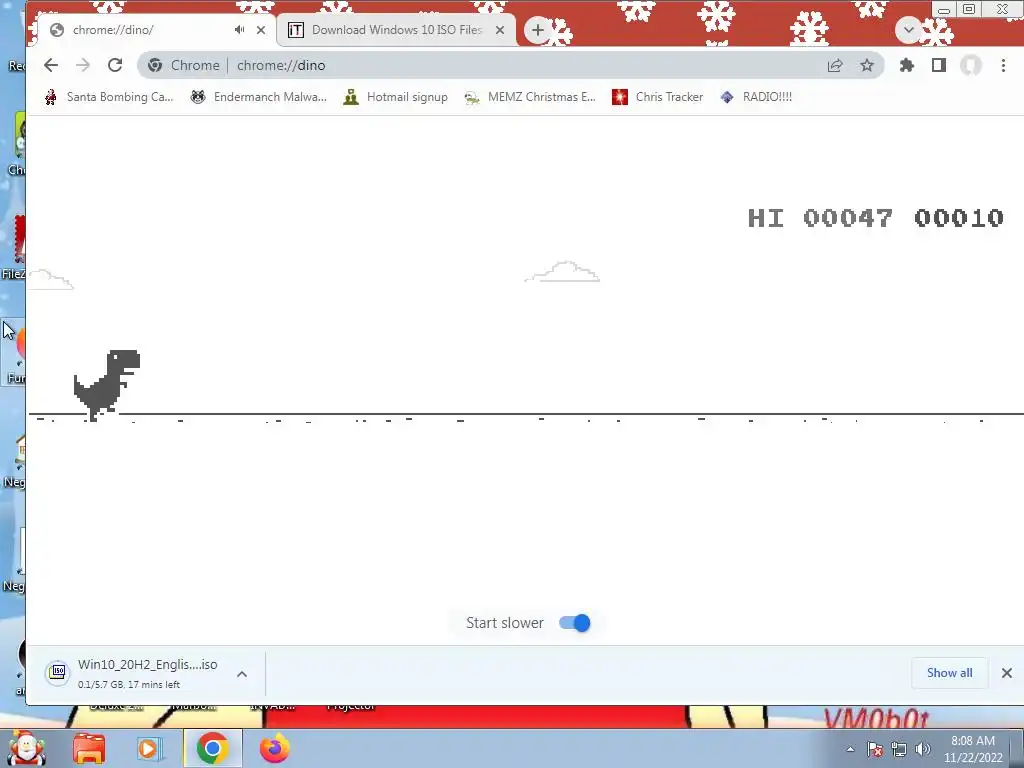Open Firefox from the taskbar

click(274, 748)
